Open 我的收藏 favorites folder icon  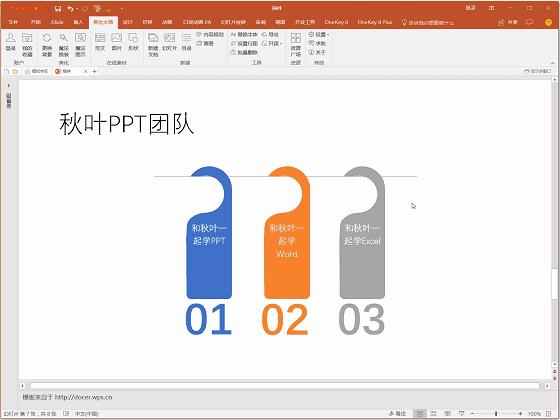[27, 38]
